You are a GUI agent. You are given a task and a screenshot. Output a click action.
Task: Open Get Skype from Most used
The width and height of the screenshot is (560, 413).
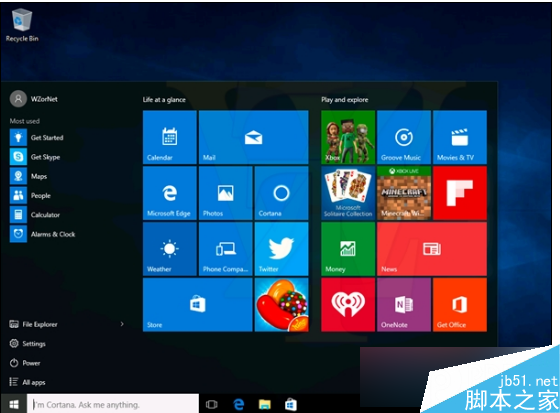pos(35,157)
